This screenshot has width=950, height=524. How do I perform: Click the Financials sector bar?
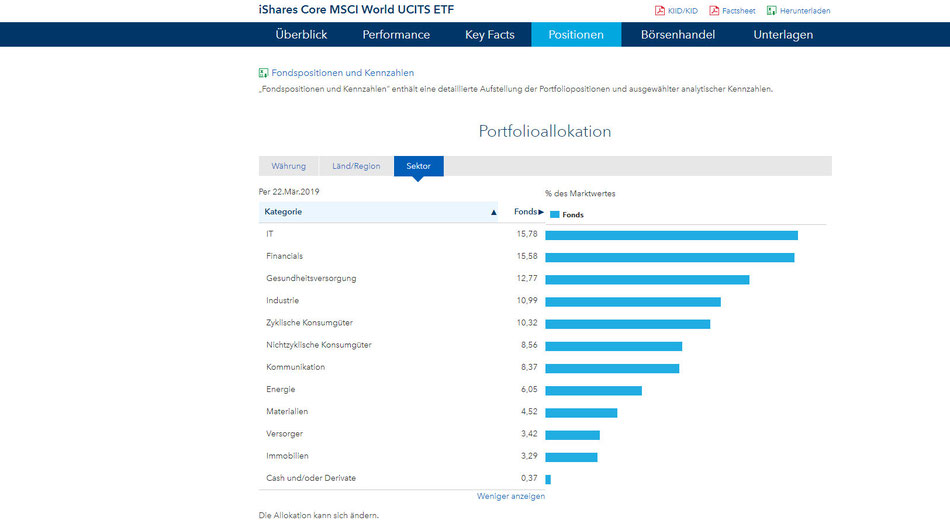tap(669, 257)
